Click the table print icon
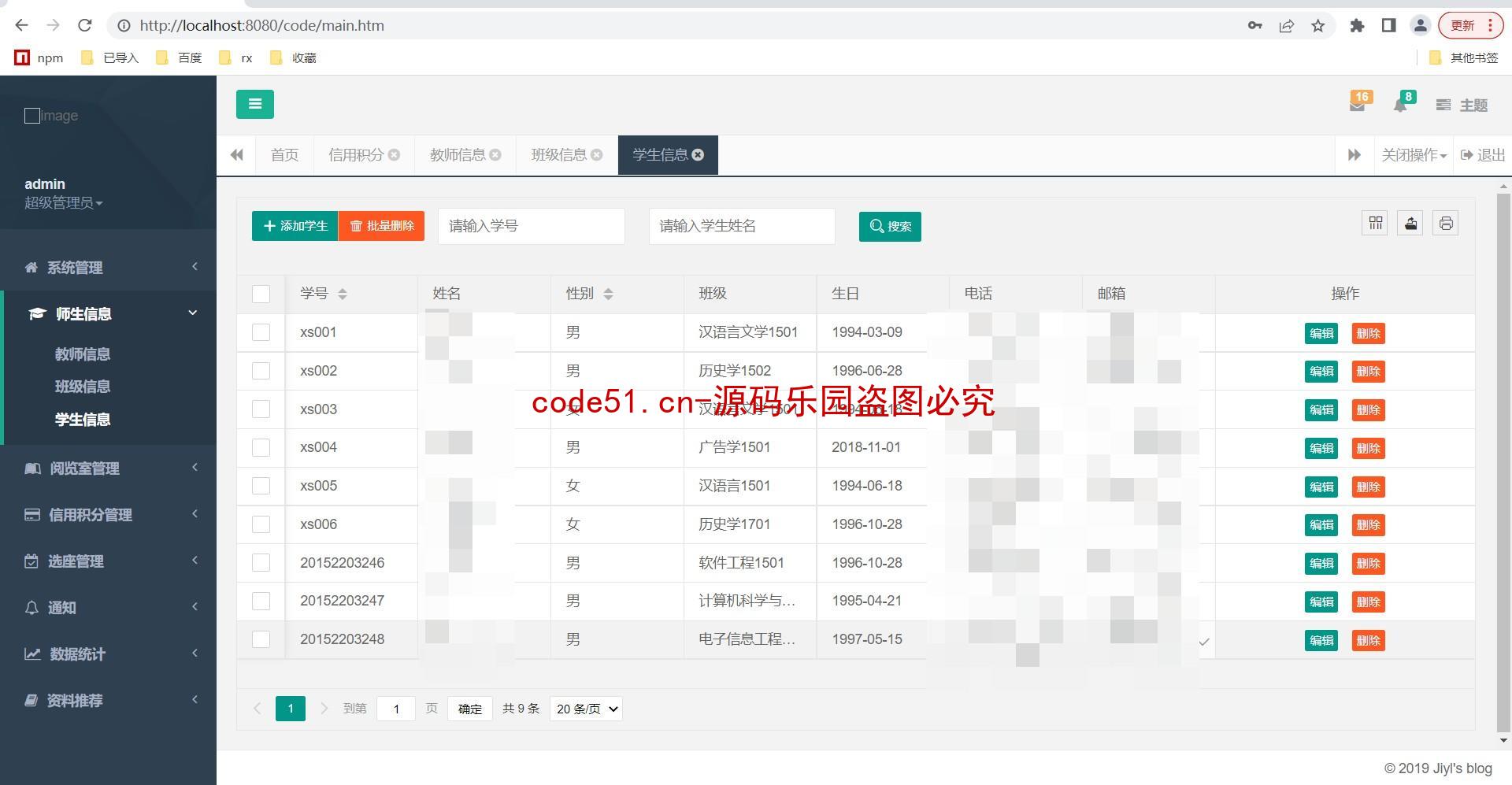This screenshot has height=785, width=1512. (1446, 224)
